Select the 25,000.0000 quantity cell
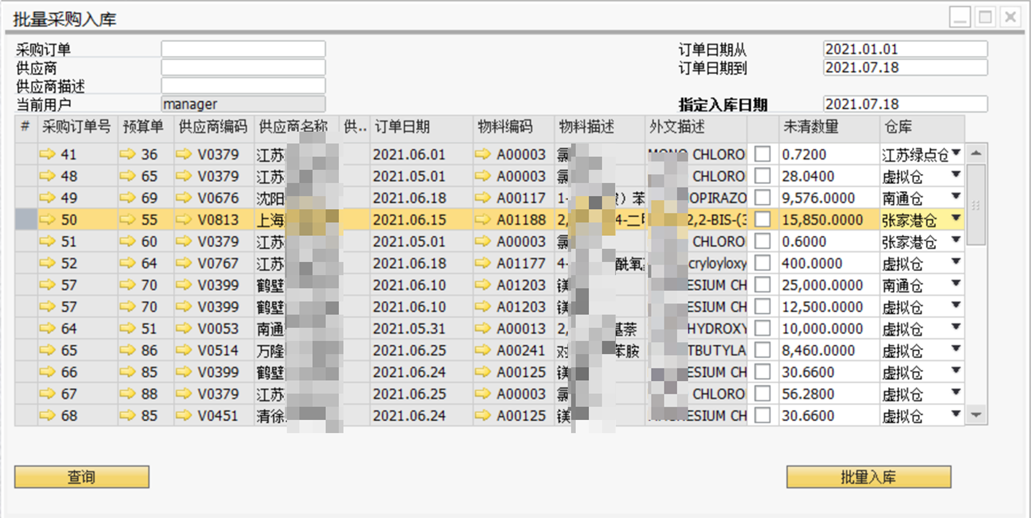Image resolution: width=1031 pixels, height=518 pixels. click(x=829, y=285)
